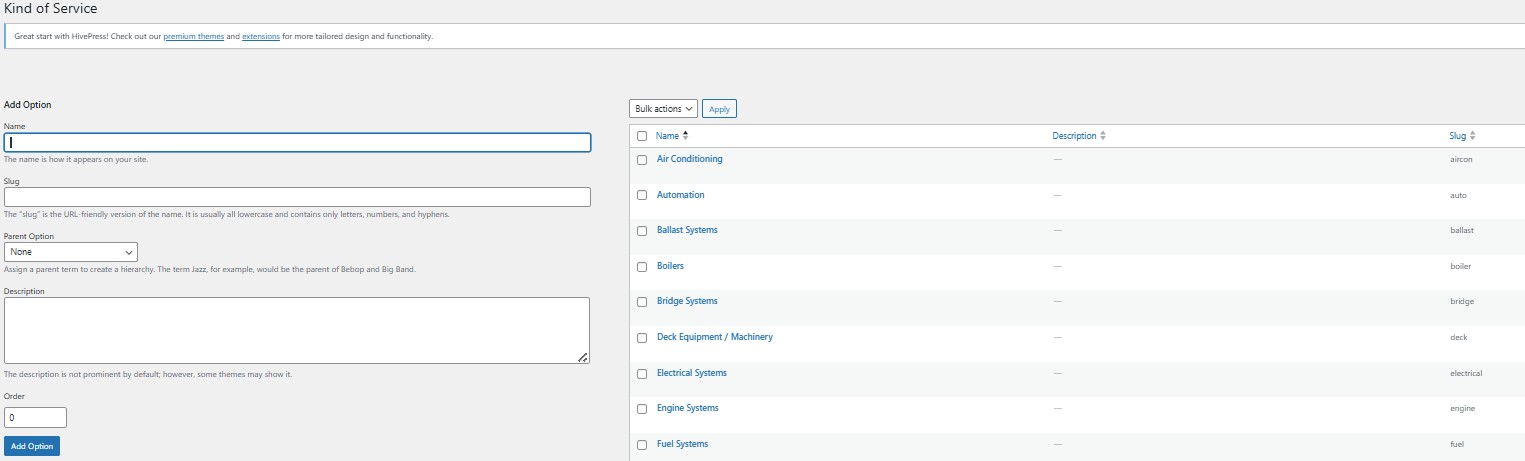Select the Order number field

tap(35, 418)
